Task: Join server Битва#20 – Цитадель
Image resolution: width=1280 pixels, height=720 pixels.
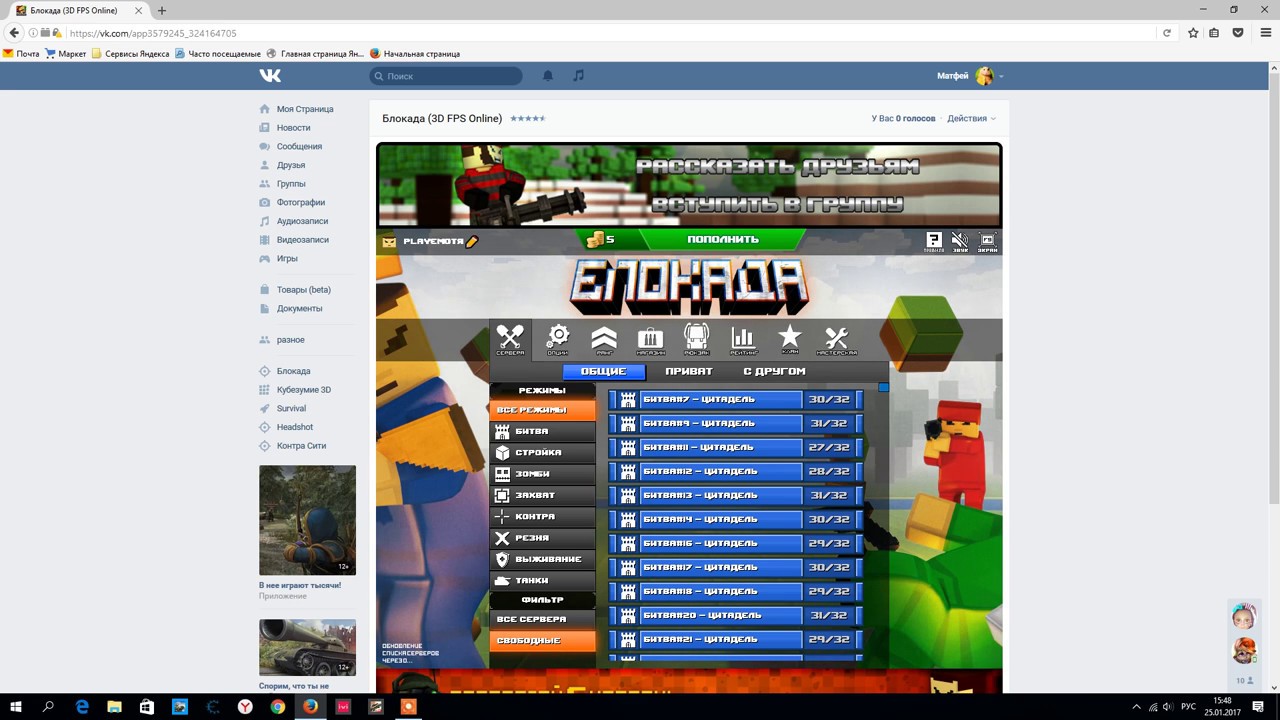Action: click(x=735, y=615)
